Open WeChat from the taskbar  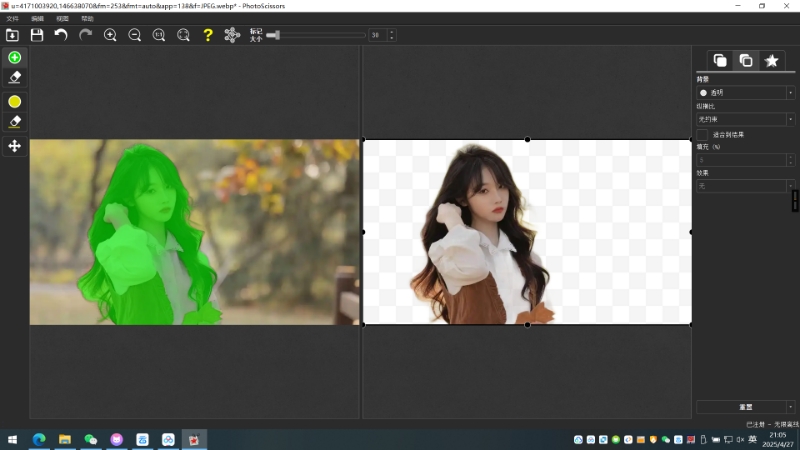91,439
